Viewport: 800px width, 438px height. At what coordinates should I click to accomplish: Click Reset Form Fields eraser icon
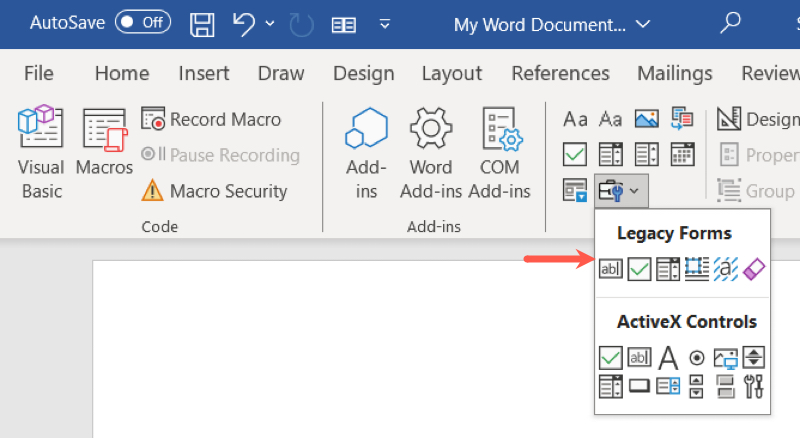[754, 269]
